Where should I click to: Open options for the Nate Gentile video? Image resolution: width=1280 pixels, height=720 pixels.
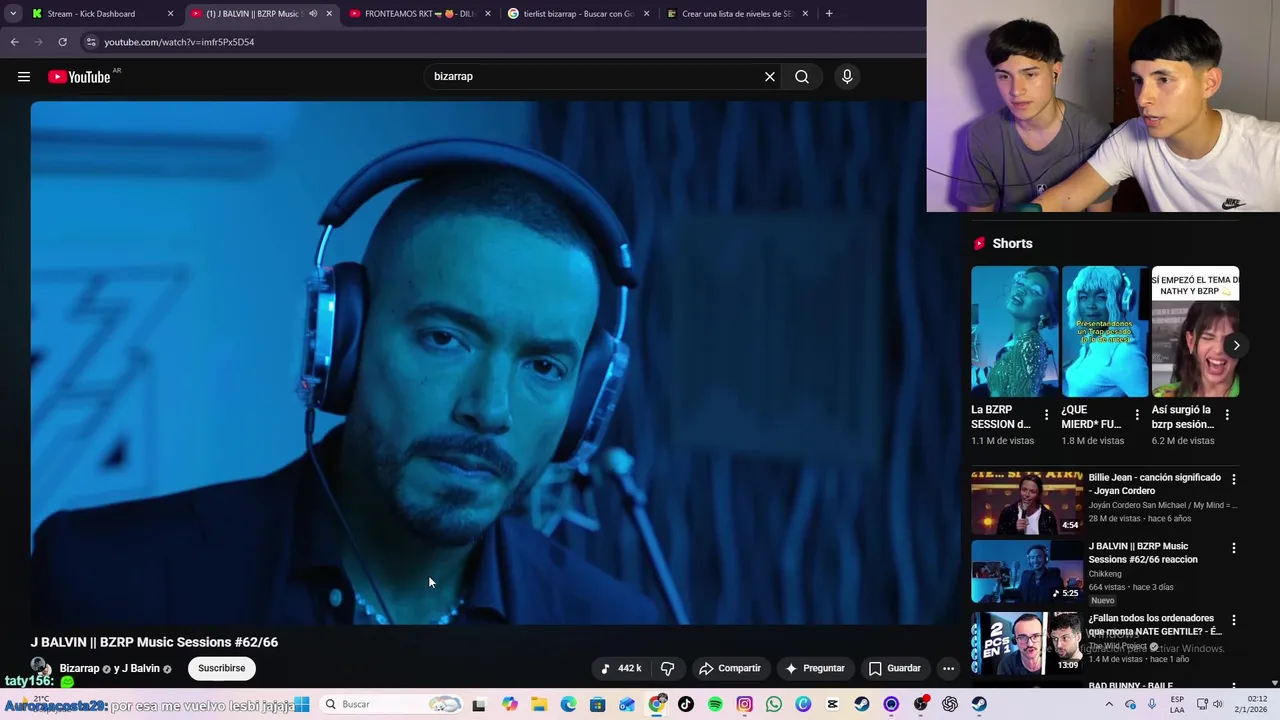[x=1234, y=620]
